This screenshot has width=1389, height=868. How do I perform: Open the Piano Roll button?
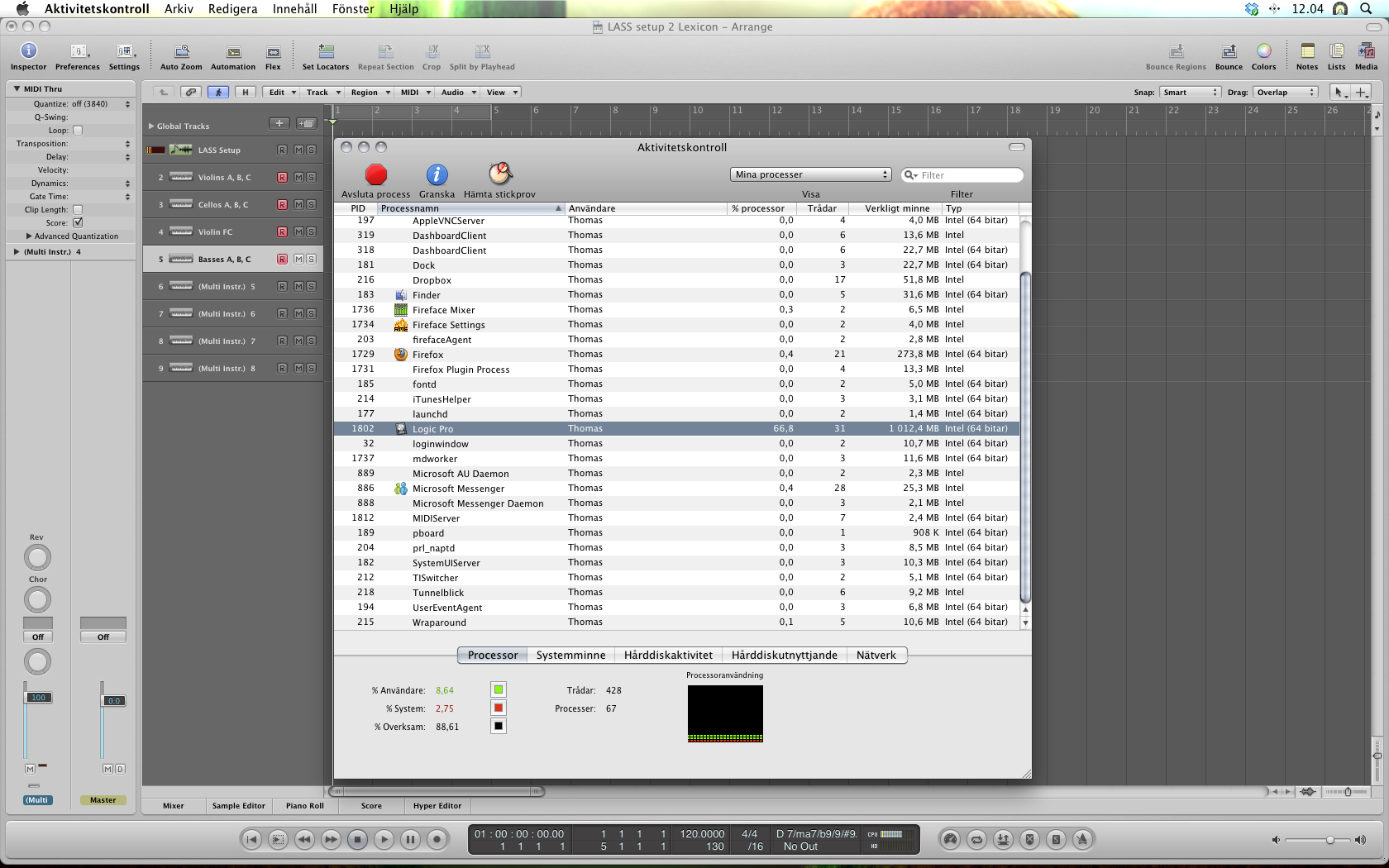(x=305, y=805)
